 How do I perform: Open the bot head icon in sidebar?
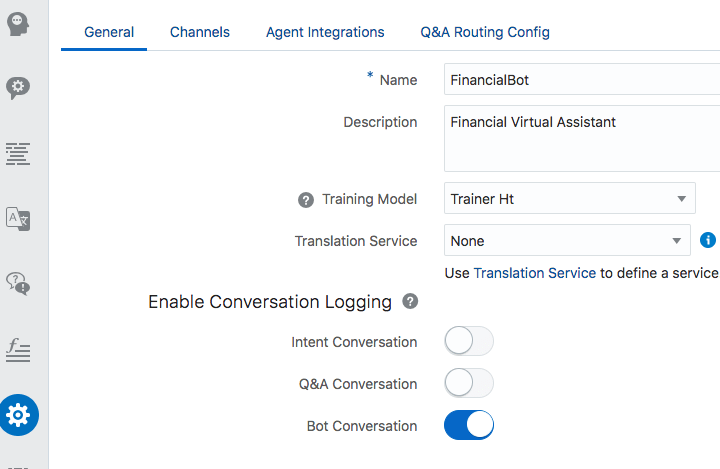[x=18, y=24]
